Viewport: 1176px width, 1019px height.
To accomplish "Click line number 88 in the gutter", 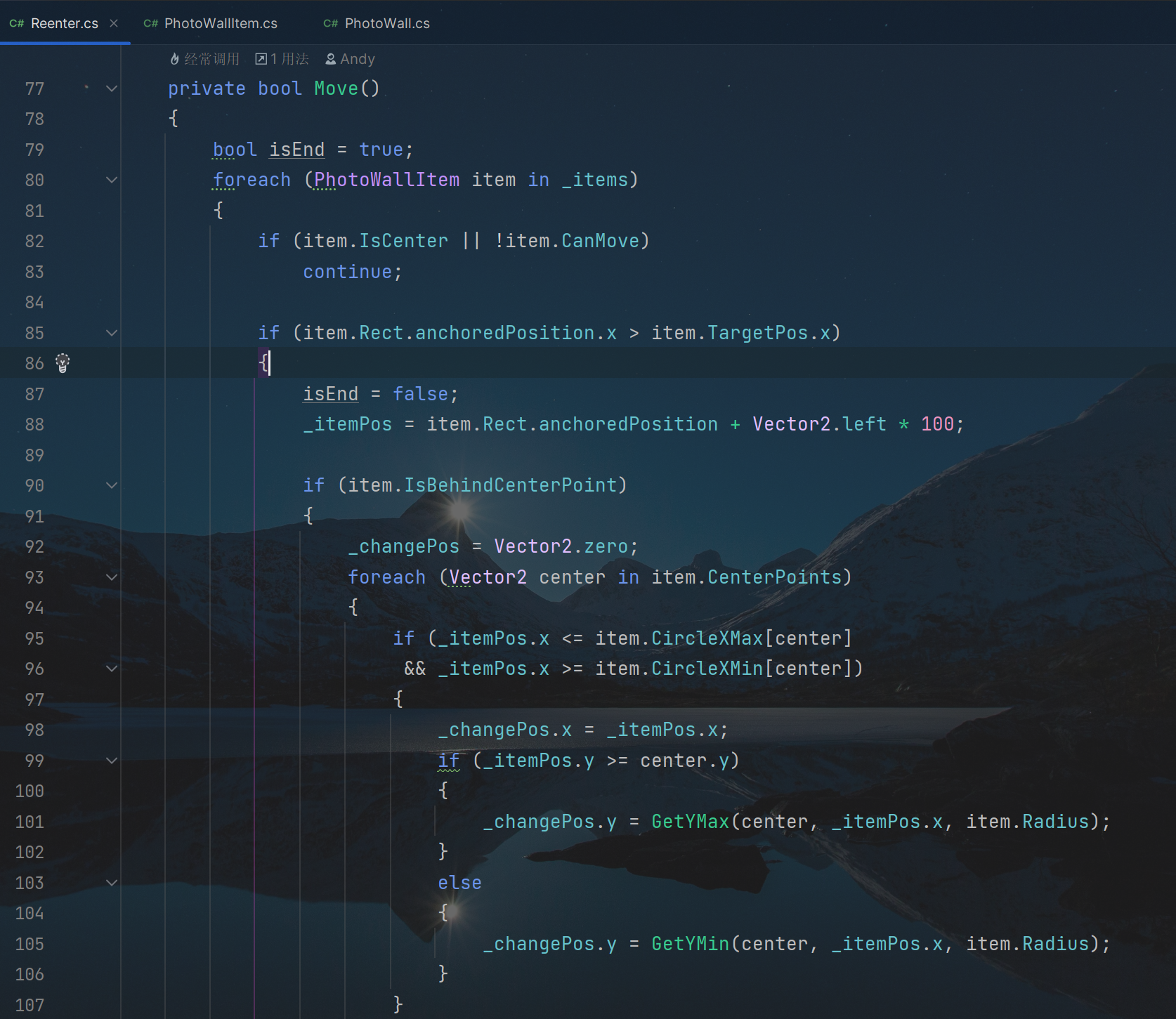I will pyautogui.click(x=34, y=424).
